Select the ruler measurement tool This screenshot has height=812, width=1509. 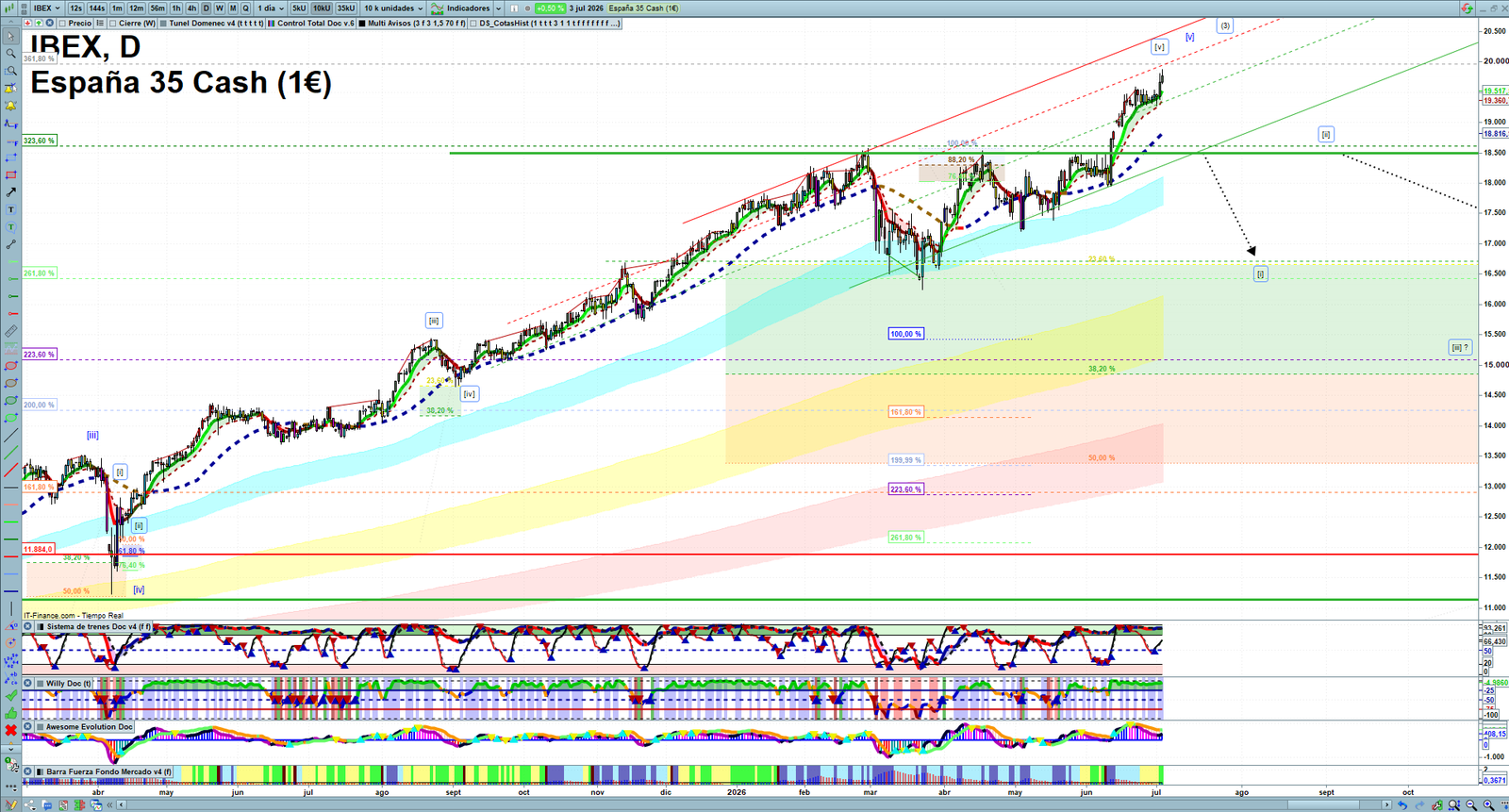[x=10, y=331]
